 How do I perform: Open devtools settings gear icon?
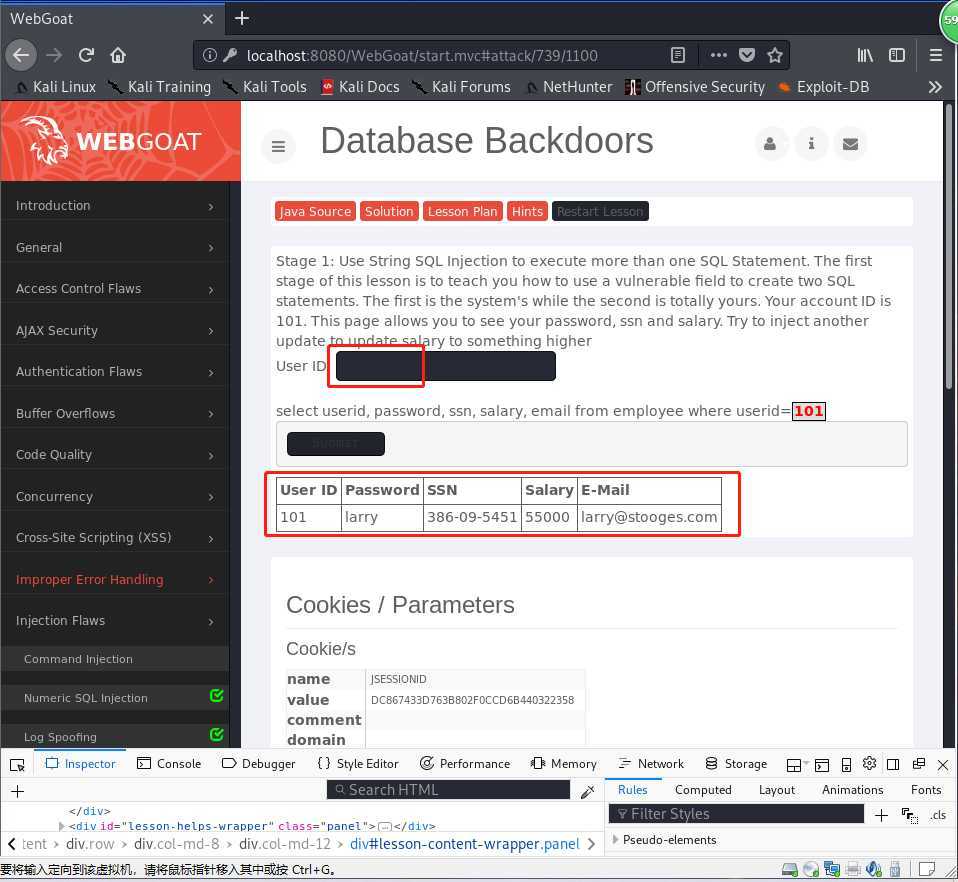[869, 764]
